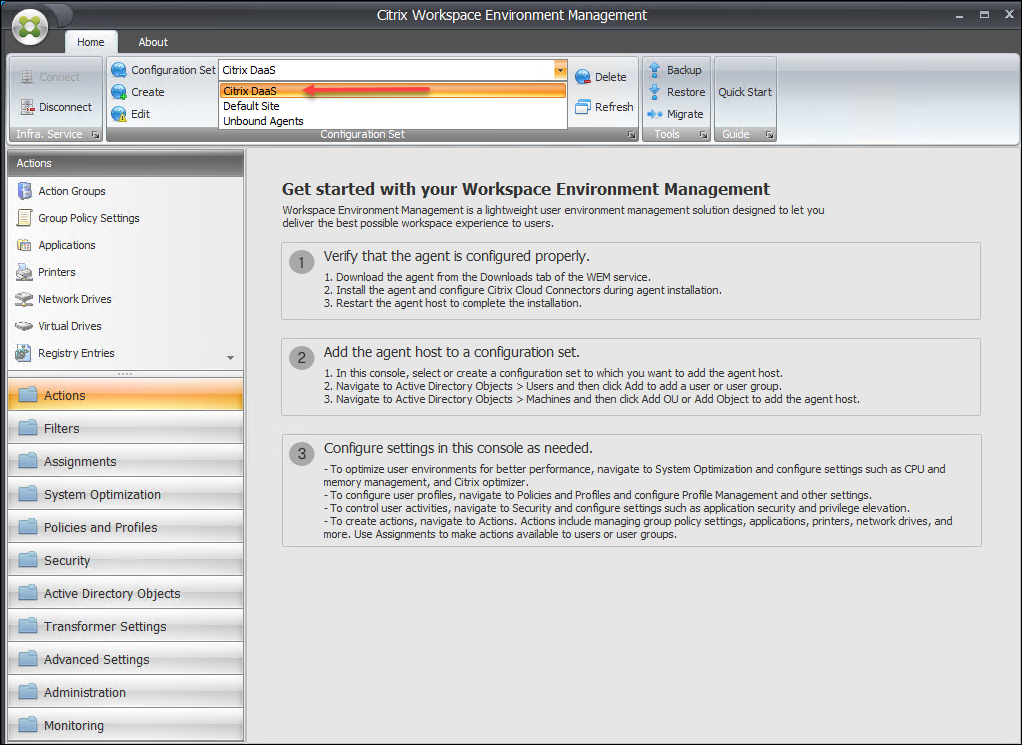
Task: Click the Disconnect button
Action: (55, 107)
